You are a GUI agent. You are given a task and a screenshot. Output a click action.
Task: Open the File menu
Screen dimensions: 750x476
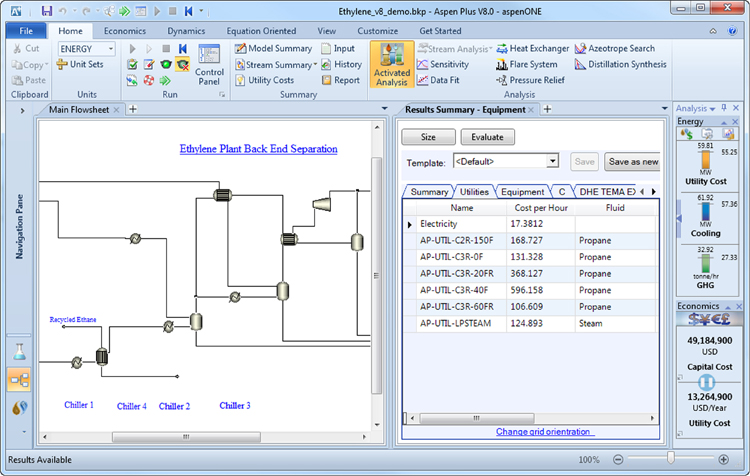26,31
